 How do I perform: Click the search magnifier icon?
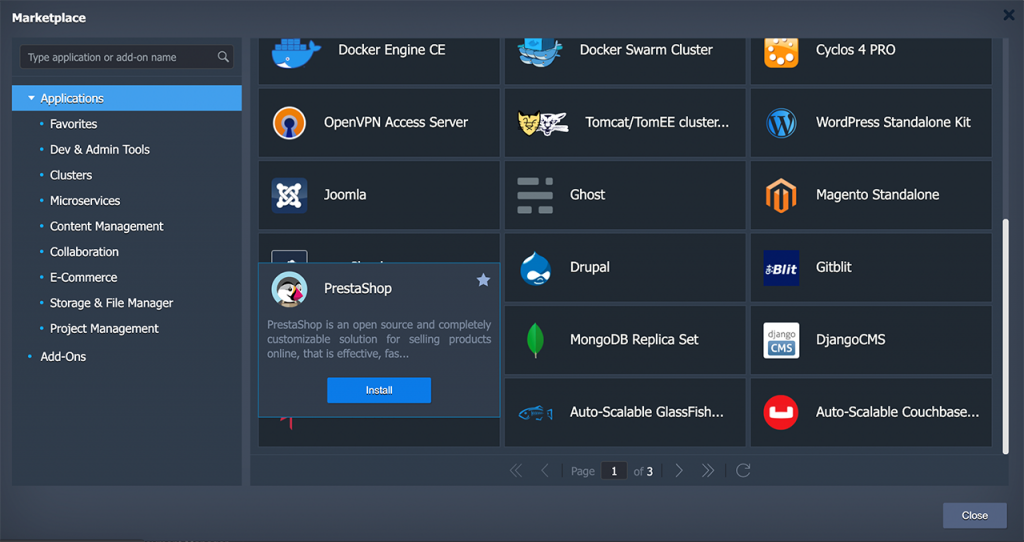(223, 57)
